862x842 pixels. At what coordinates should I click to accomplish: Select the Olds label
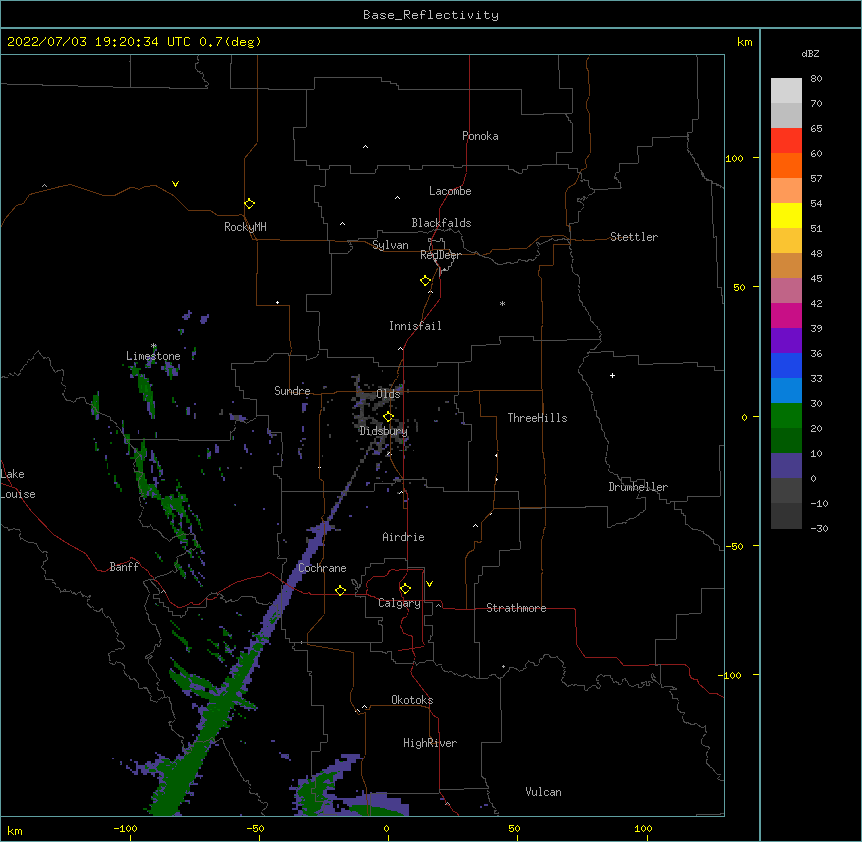coord(388,394)
